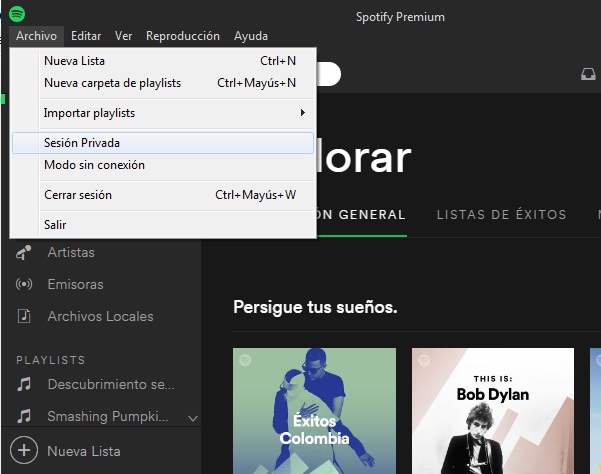Screen dimensions: 601x474
Task: Open the This Is: Bob Dylan cover
Action: point(493,411)
